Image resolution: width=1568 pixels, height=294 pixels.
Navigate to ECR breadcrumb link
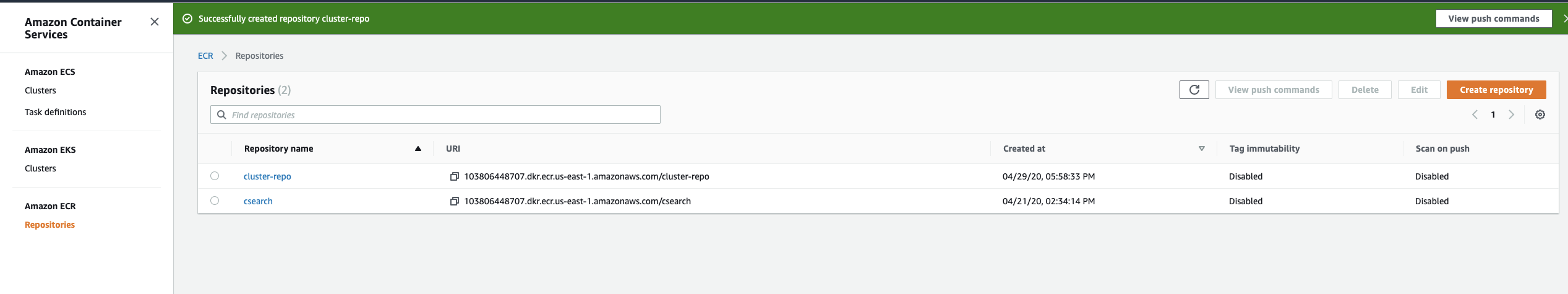pyautogui.click(x=205, y=56)
